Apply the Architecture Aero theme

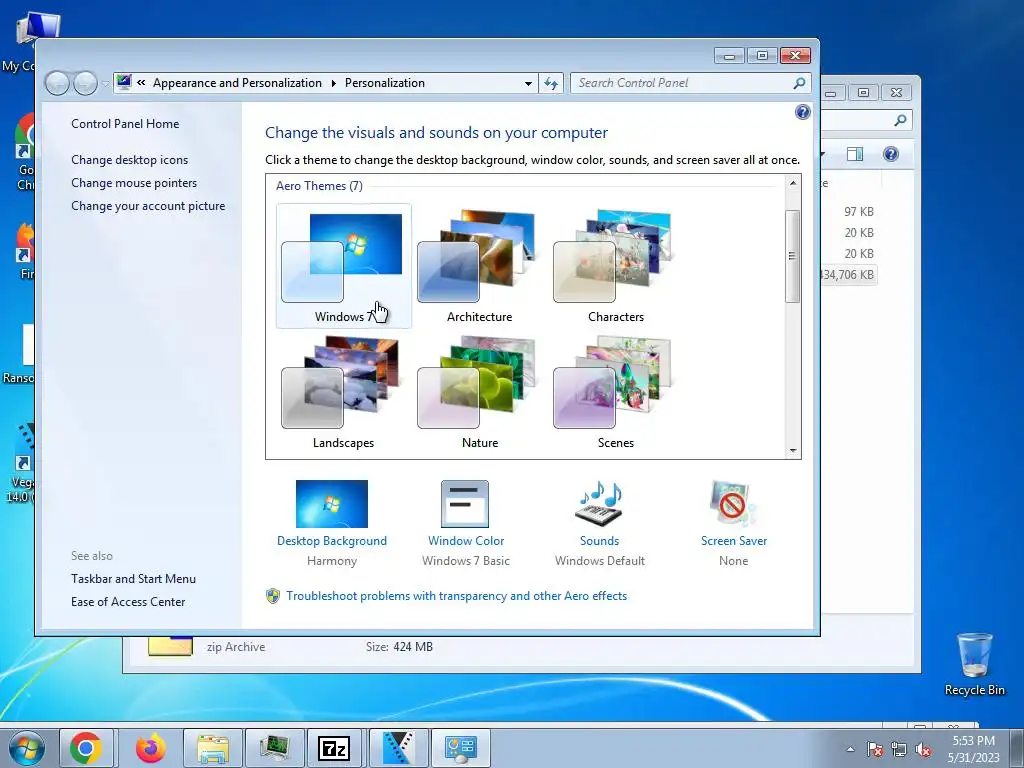(x=479, y=265)
